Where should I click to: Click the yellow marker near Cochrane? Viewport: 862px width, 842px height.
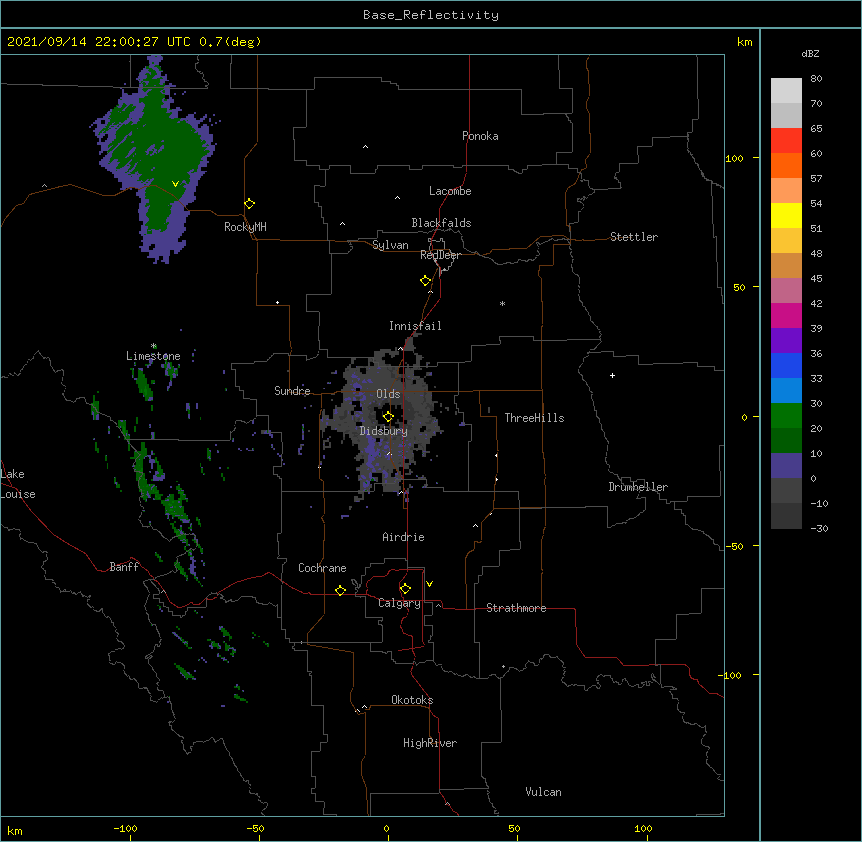340,590
